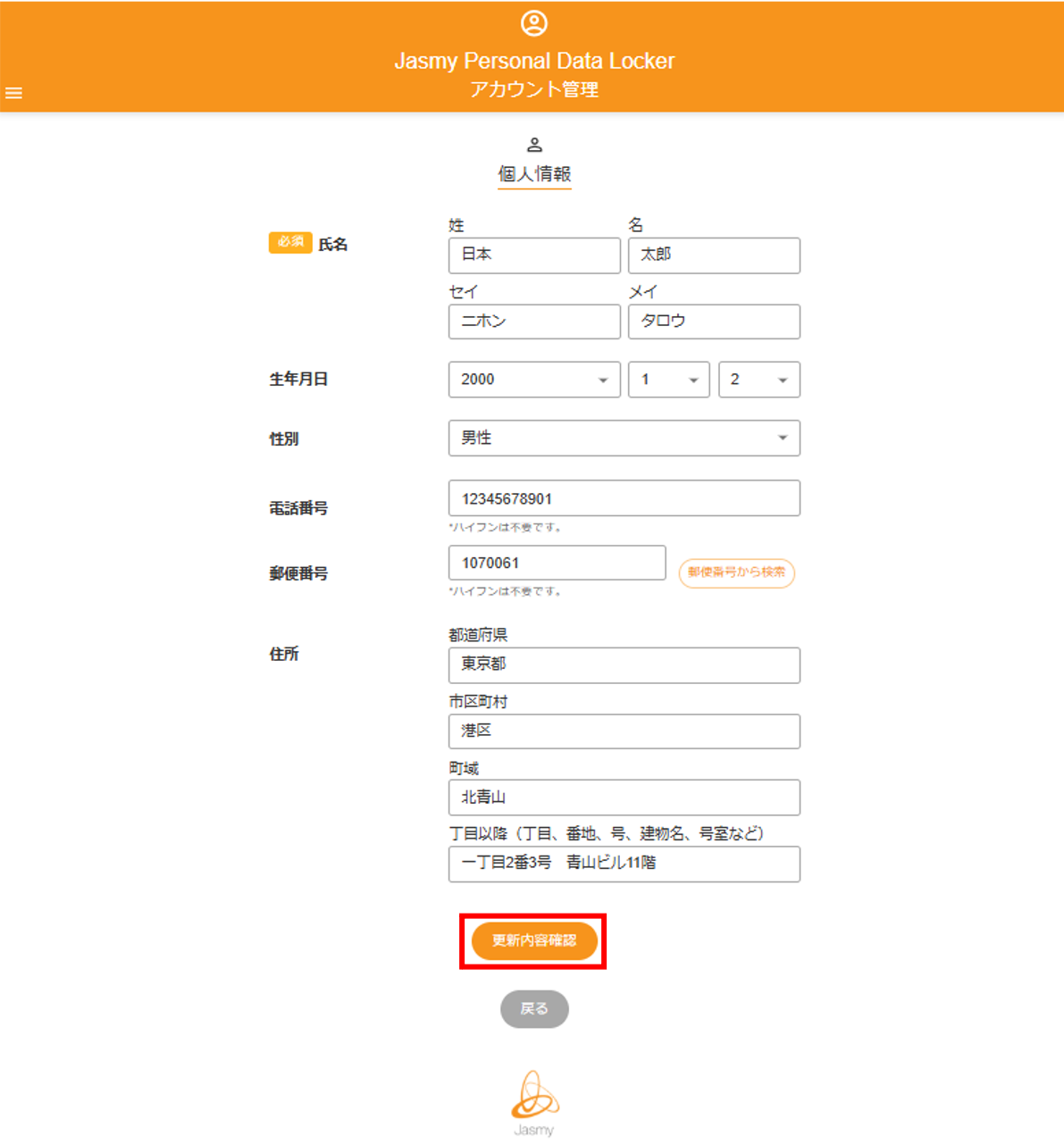Image resolution: width=1064 pixels, height=1144 pixels.
Task: Expand the 性別 dropdown showing 男性
Action: pos(624,438)
